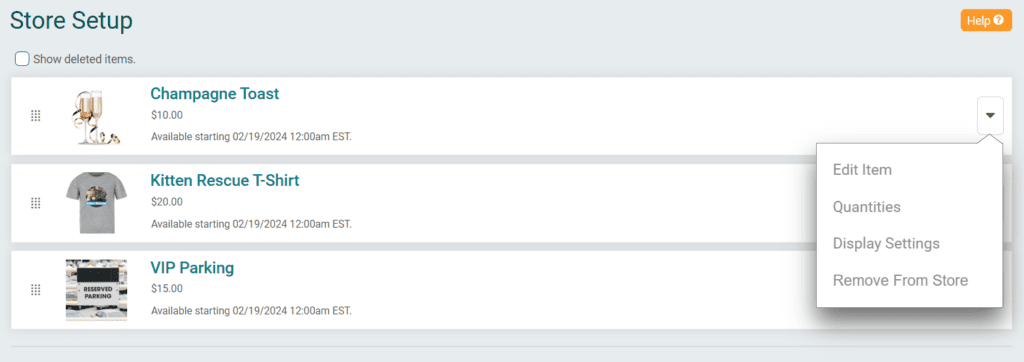Click the question mark icon in Help
This screenshot has height=362, width=1024.
pos(998,20)
